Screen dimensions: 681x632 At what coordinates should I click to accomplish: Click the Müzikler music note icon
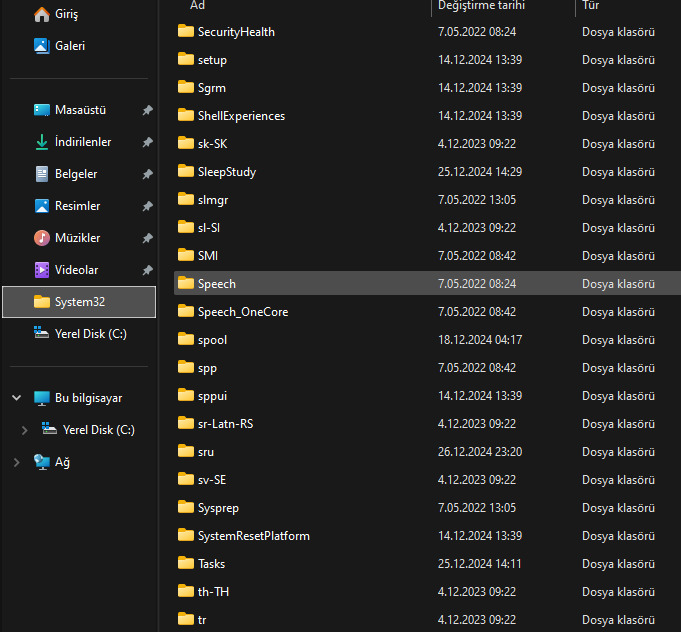(x=42, y=238)
